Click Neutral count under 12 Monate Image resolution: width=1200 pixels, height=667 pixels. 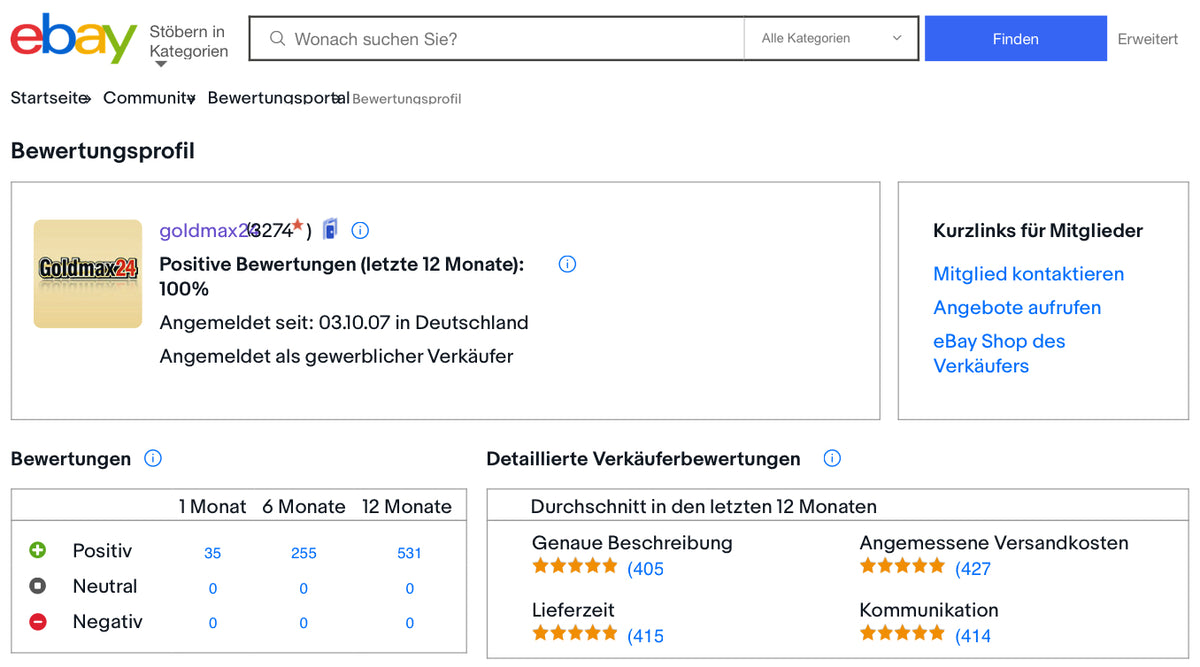click(x=410, y=589)
